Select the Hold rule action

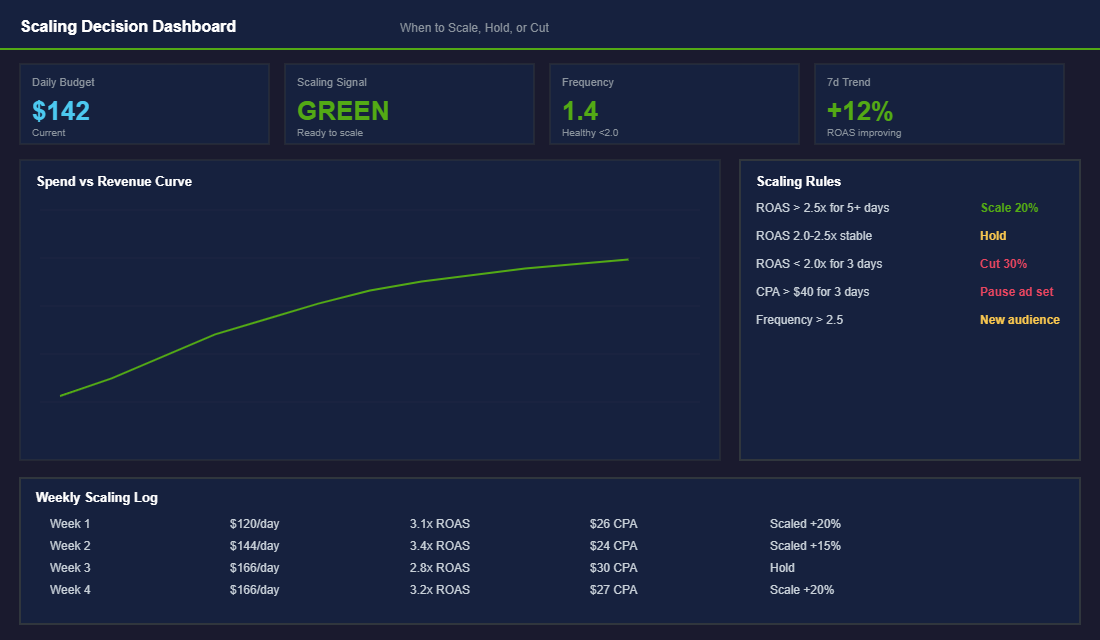(992, 235)
